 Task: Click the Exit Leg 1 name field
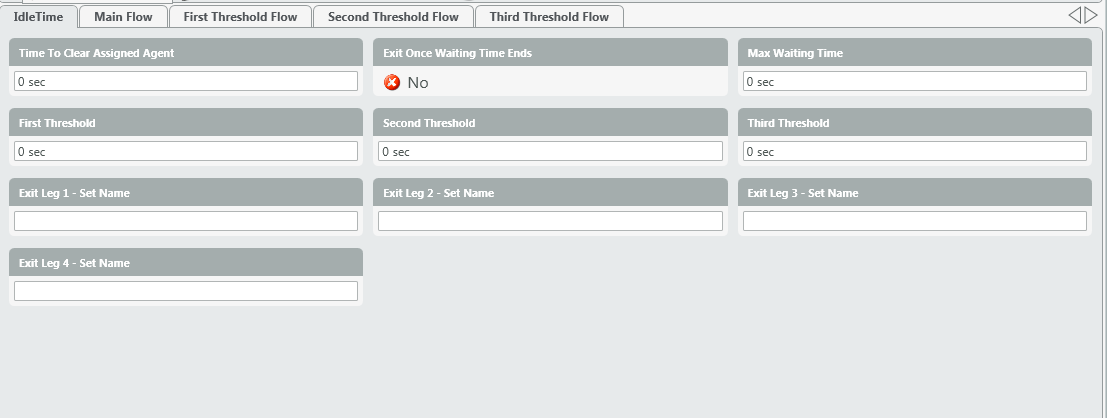click(186, 222)
